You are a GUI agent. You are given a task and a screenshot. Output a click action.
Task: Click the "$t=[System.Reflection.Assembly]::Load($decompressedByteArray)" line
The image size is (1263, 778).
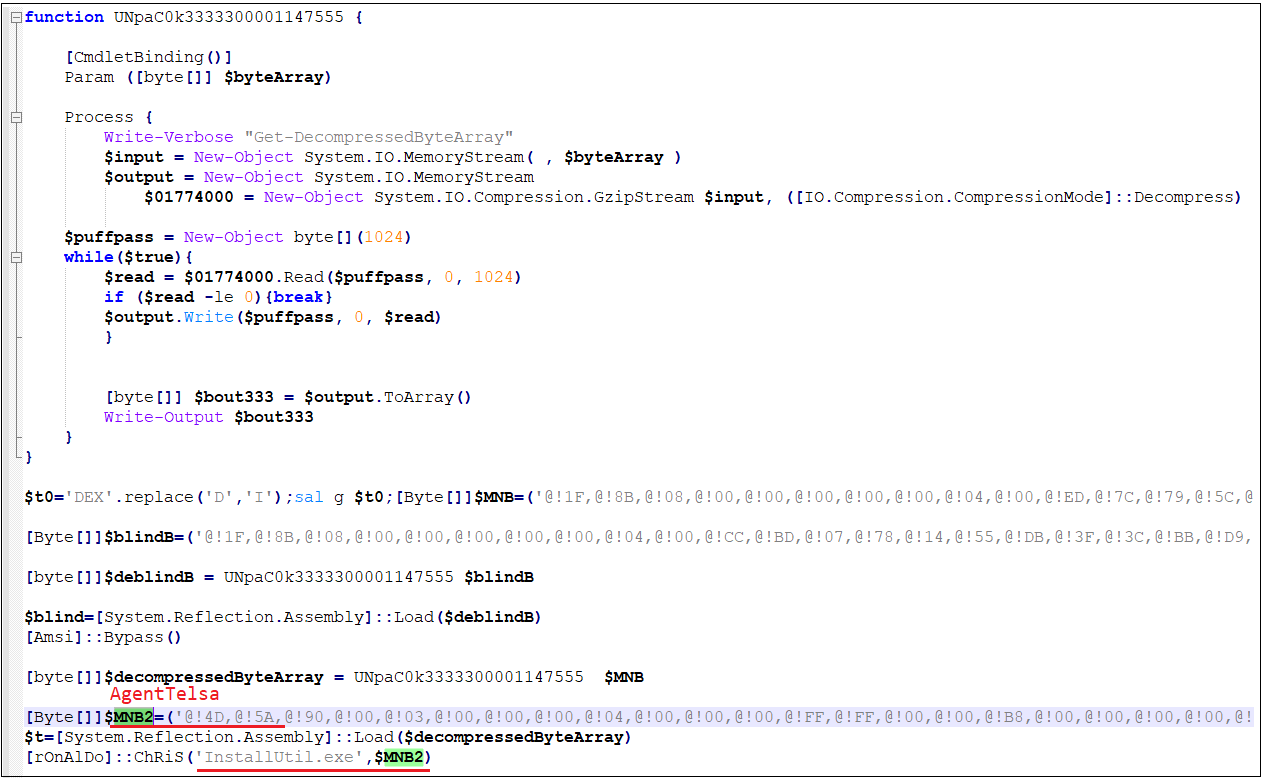pos(328,737)
